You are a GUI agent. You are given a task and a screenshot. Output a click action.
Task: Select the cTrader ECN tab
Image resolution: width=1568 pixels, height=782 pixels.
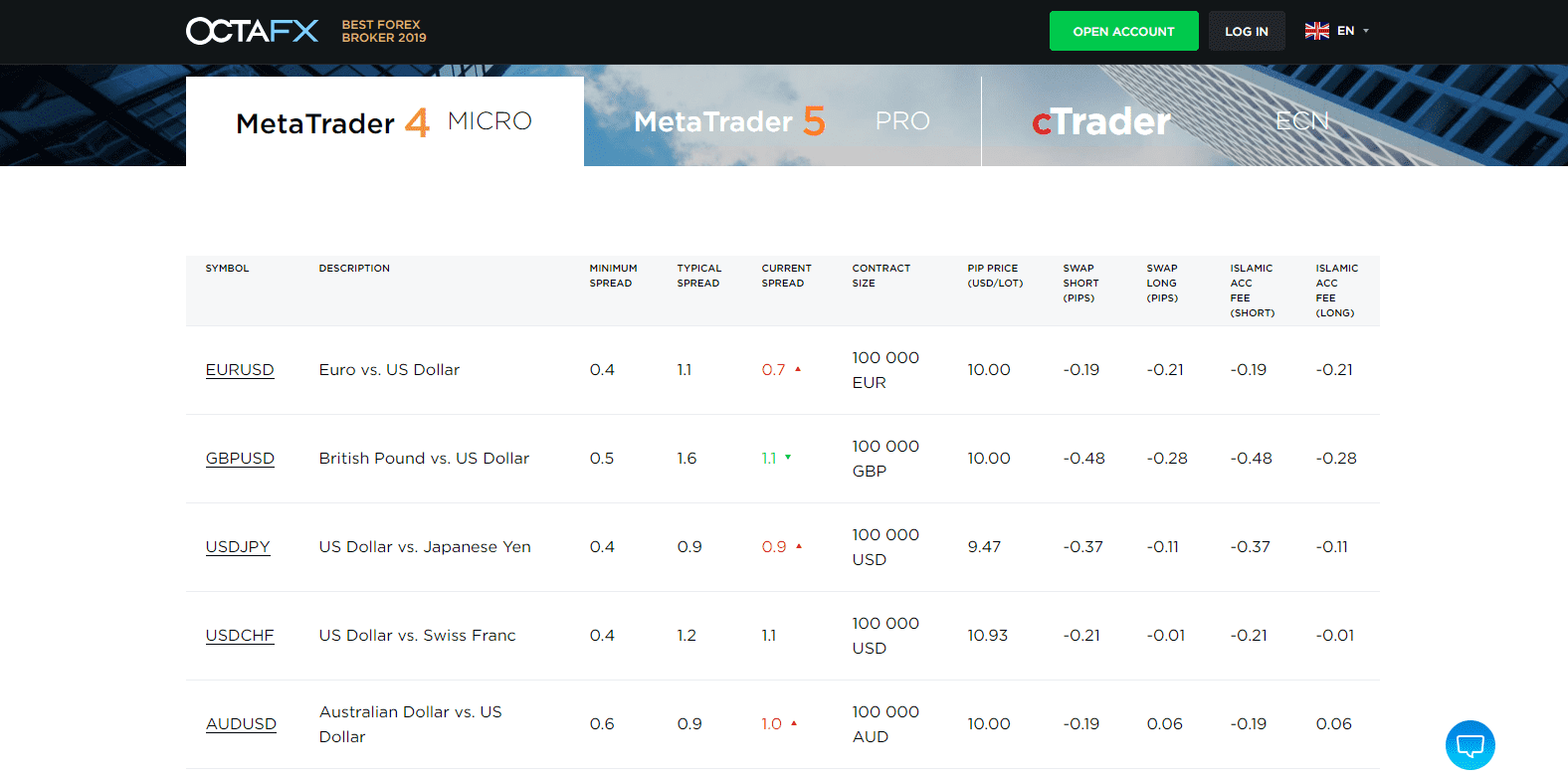1180,121
